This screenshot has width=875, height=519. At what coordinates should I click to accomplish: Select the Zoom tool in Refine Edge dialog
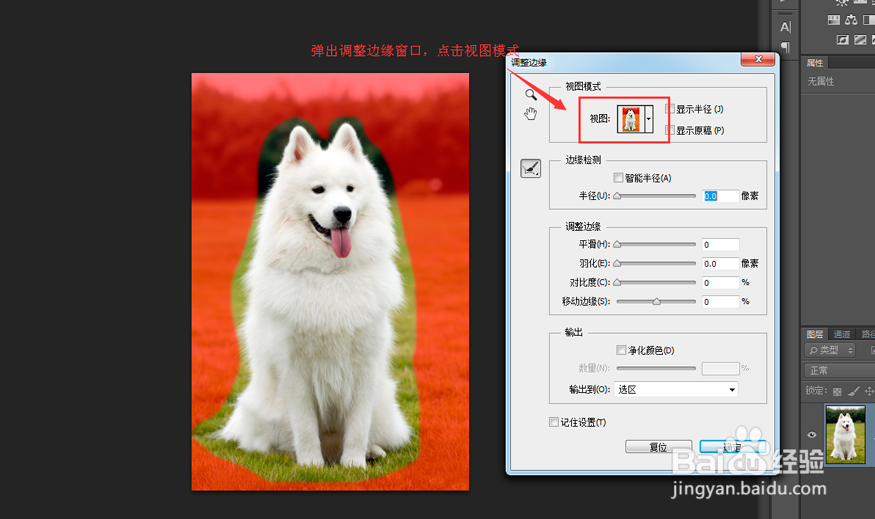531,94
